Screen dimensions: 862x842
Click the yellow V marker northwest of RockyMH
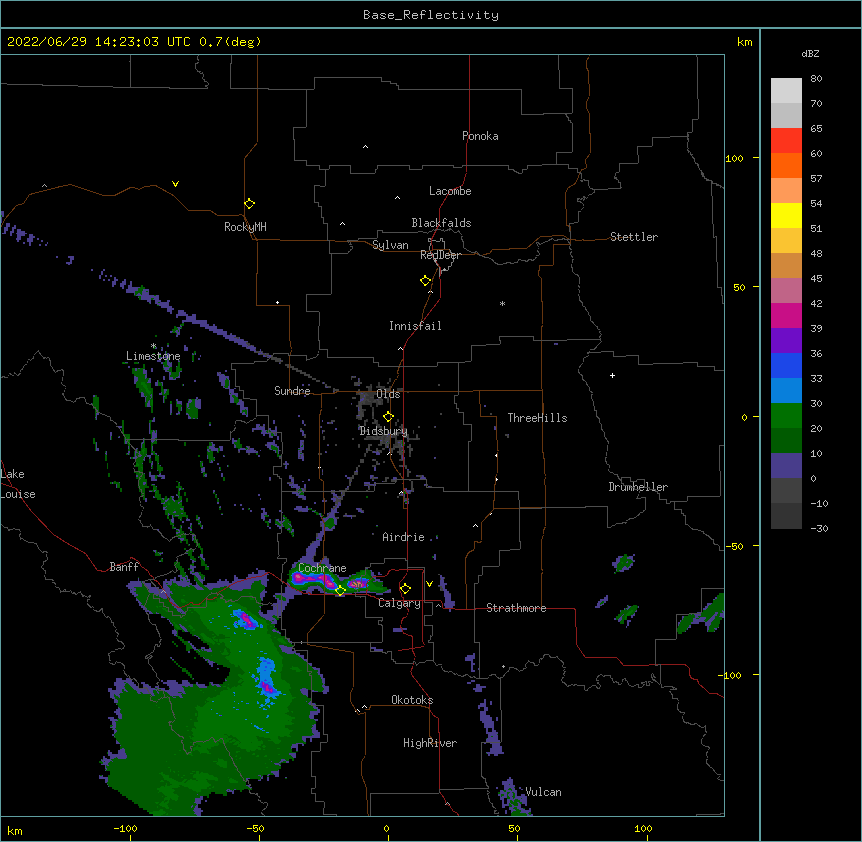point(175,184)
